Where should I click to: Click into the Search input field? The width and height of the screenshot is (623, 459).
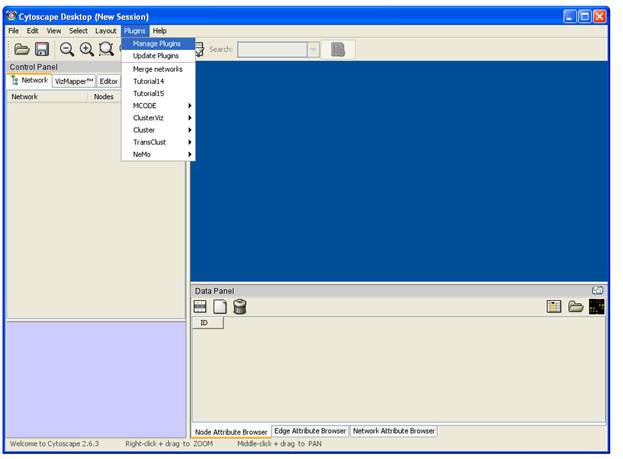[273, 50]
